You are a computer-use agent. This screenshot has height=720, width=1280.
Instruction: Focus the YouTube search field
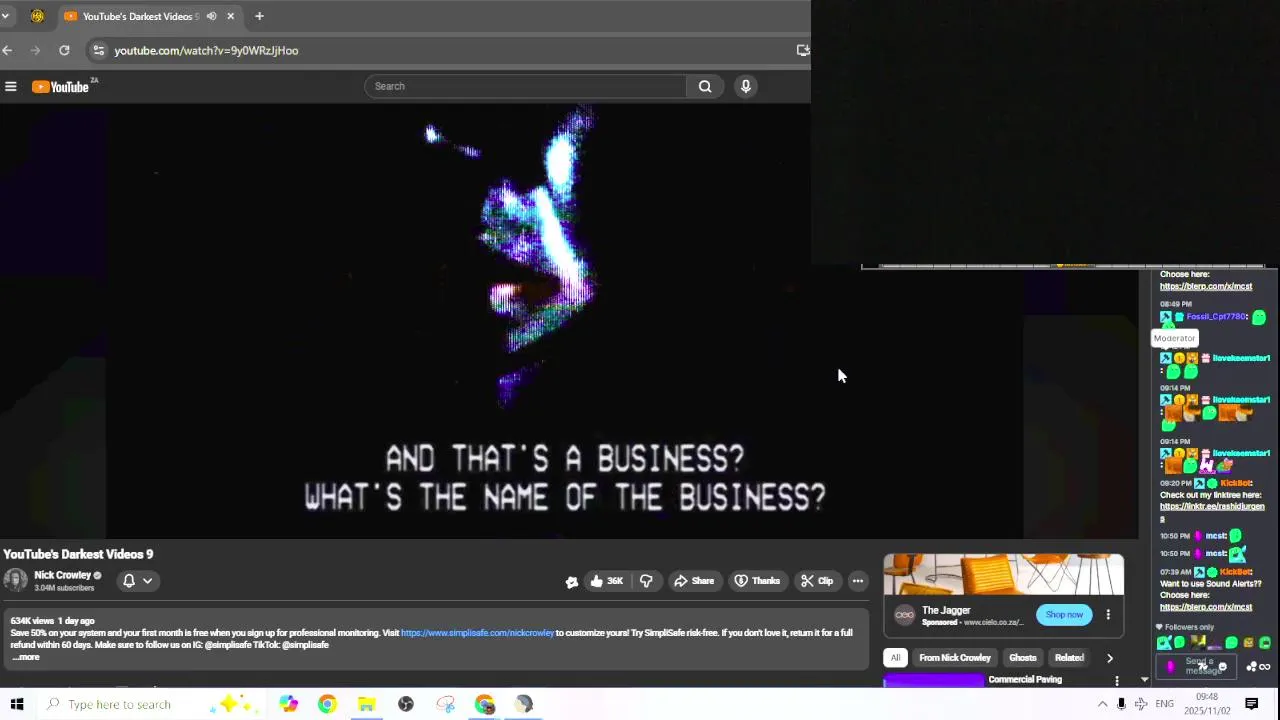click(x=525, y=86)
